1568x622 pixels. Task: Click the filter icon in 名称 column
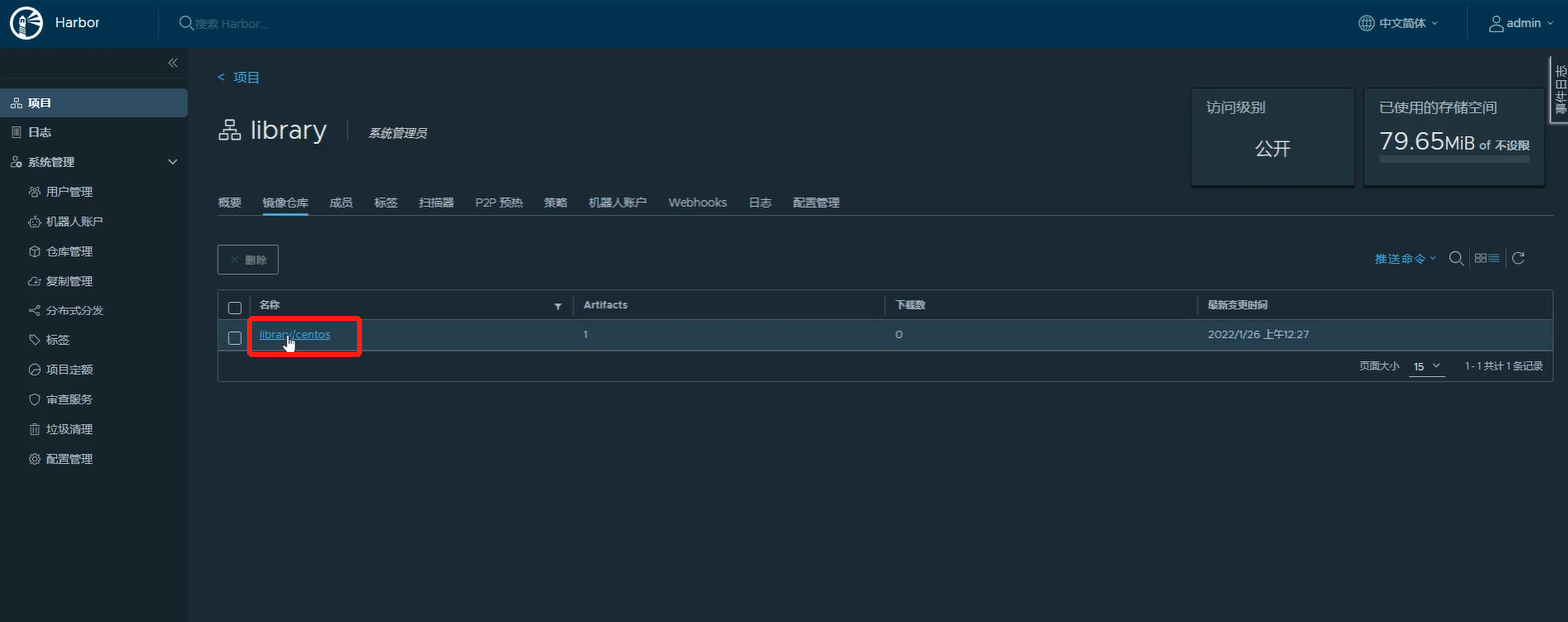click(x=558, y=306)
